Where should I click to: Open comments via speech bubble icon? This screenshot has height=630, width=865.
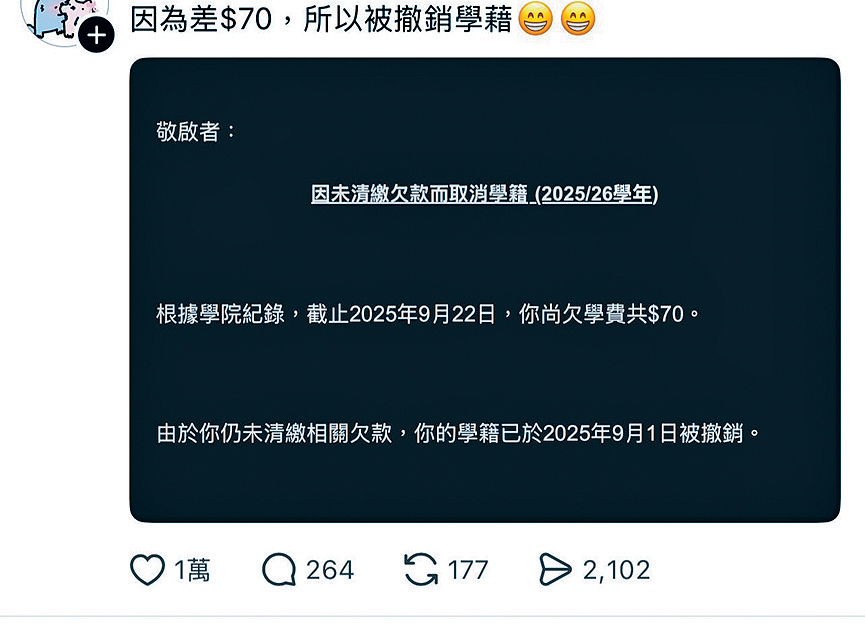[279, 570]
